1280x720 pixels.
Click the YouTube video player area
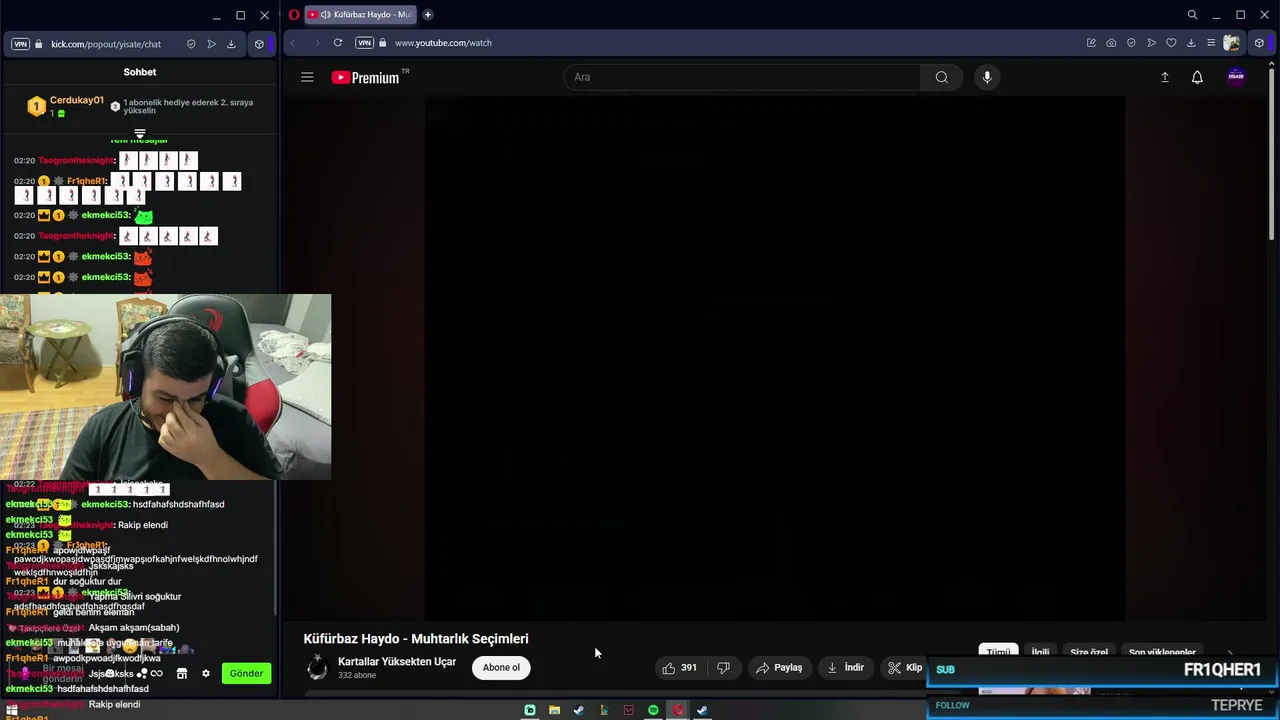pyautogui.click(x=775, y=358)
